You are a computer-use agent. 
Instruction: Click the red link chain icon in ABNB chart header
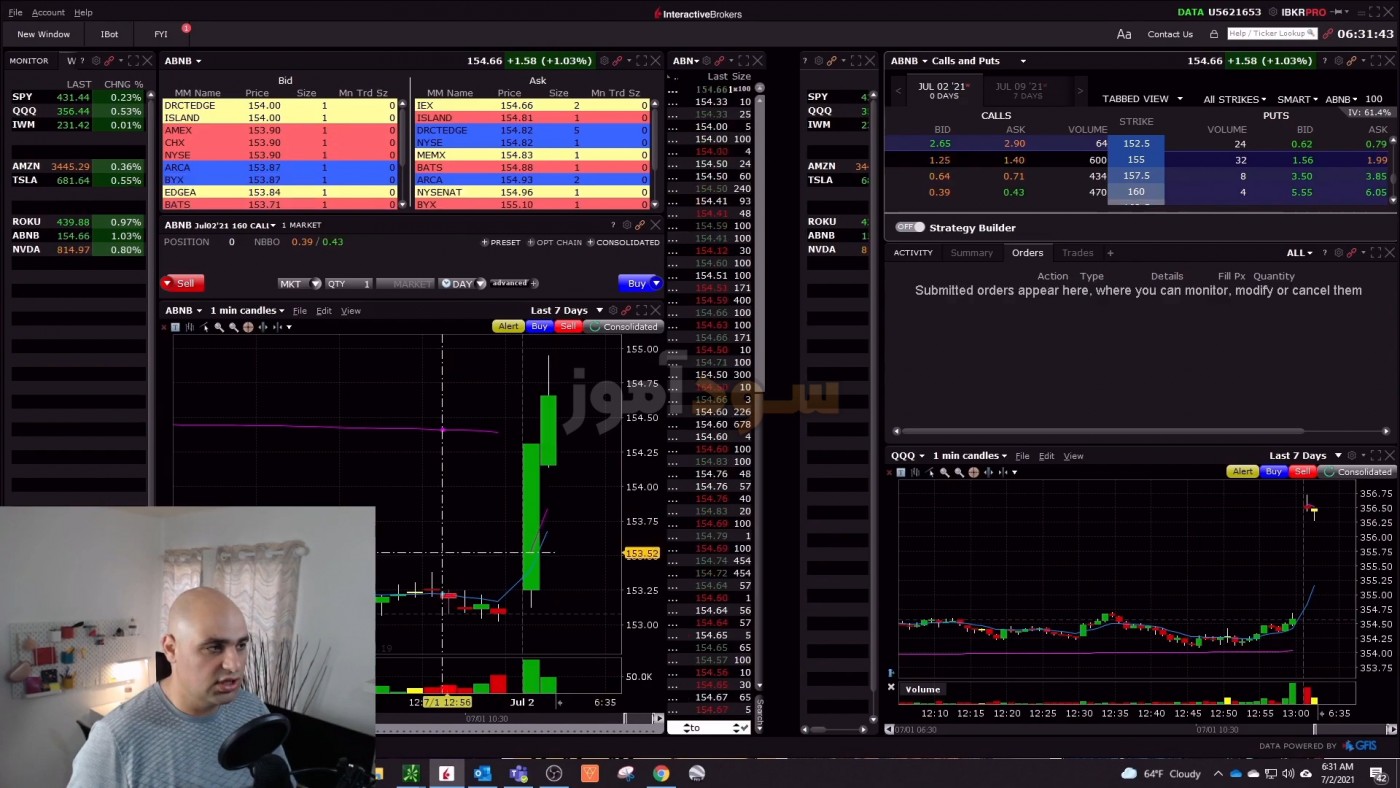coord(626,310)
